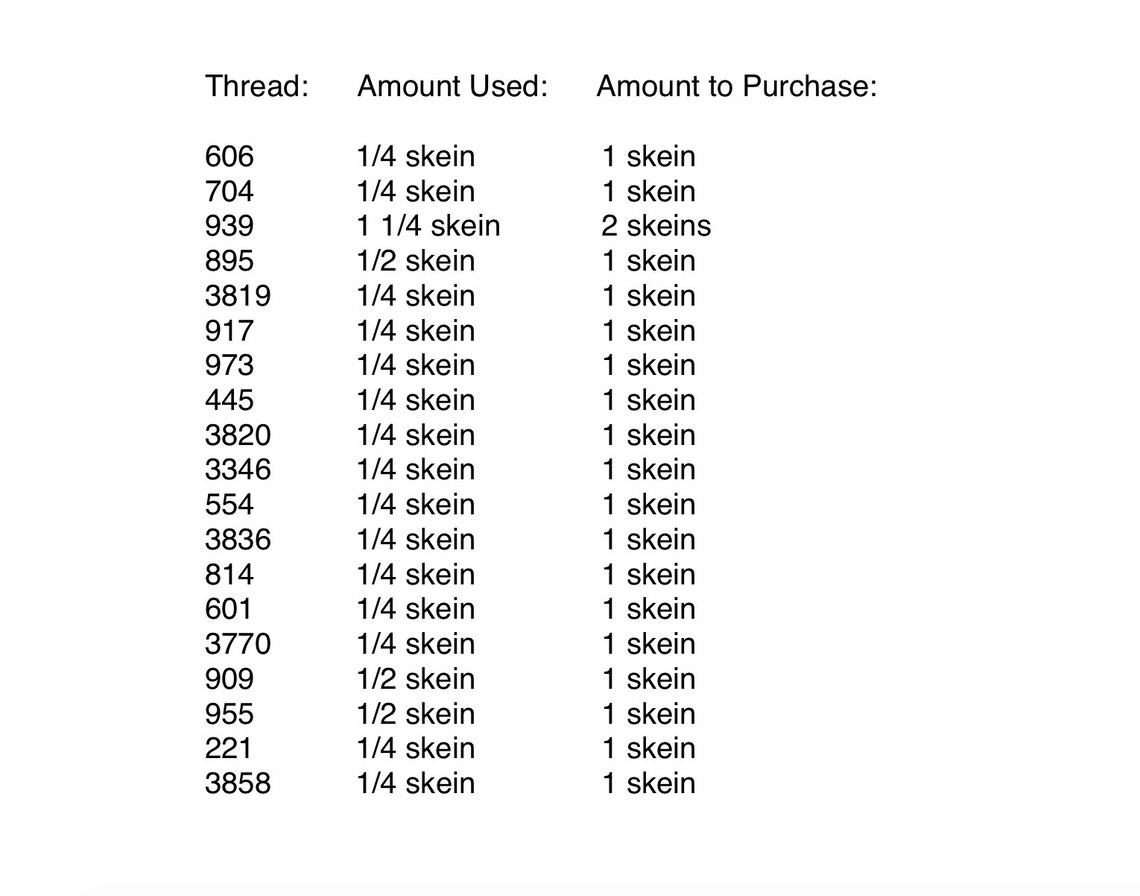Click the "Thread:" column header
The image size is (1140, 896).
[257, 86]
